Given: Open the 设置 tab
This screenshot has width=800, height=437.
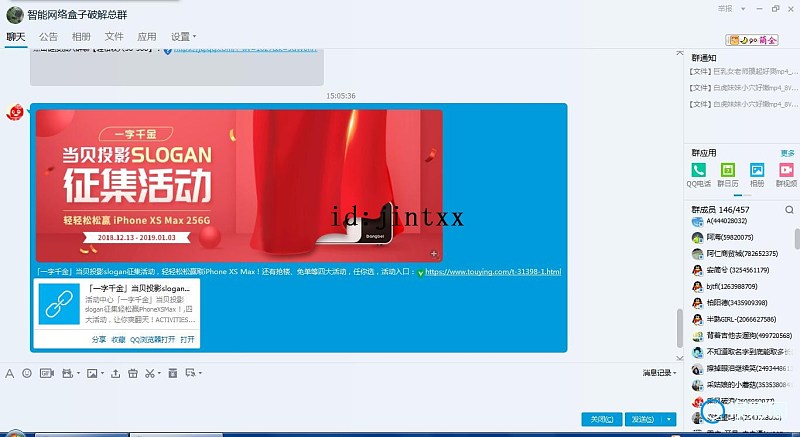Looking at the screenshot, I should 180,37.
